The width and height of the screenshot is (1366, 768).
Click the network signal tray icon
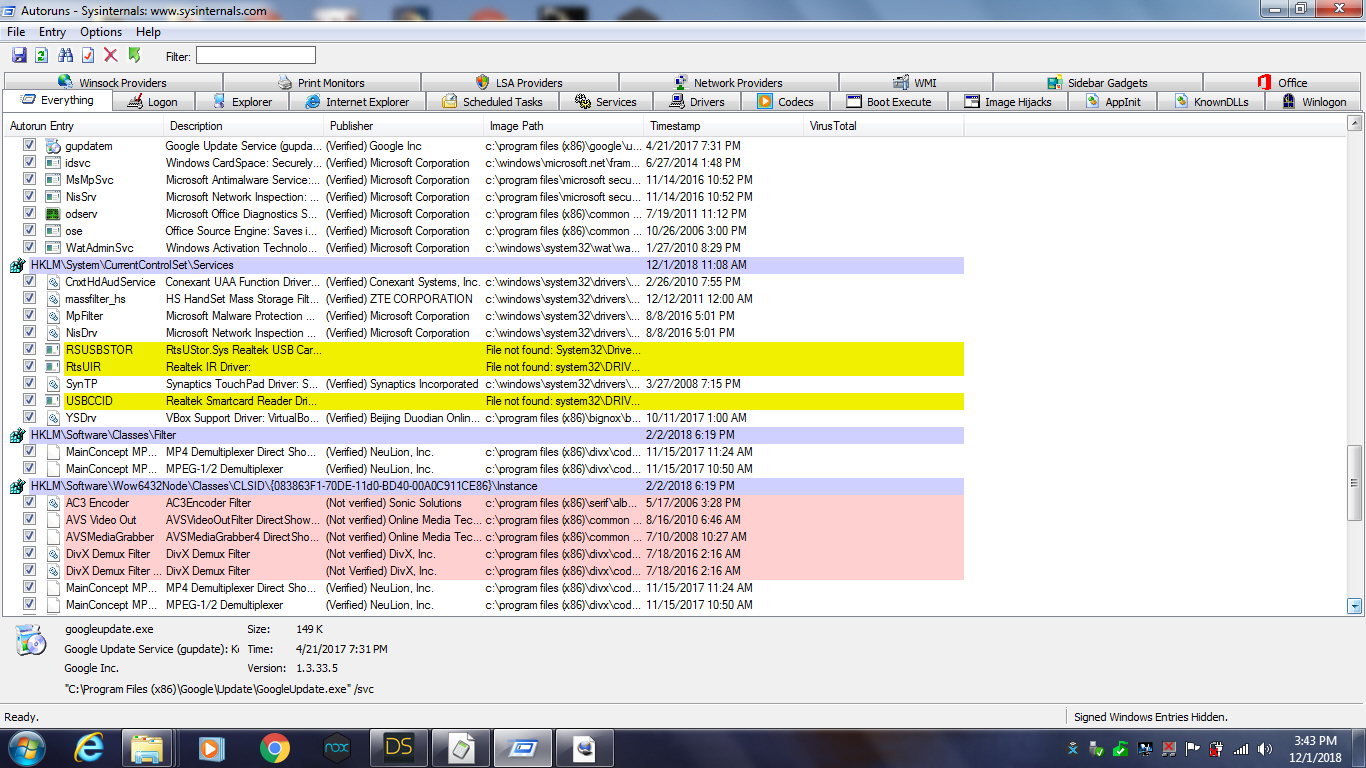pos(1241,748)
